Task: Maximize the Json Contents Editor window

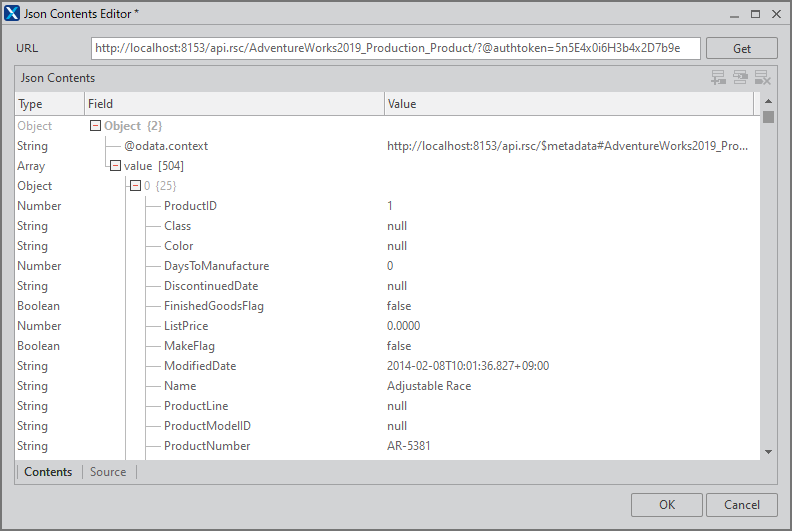Action: 755,14
